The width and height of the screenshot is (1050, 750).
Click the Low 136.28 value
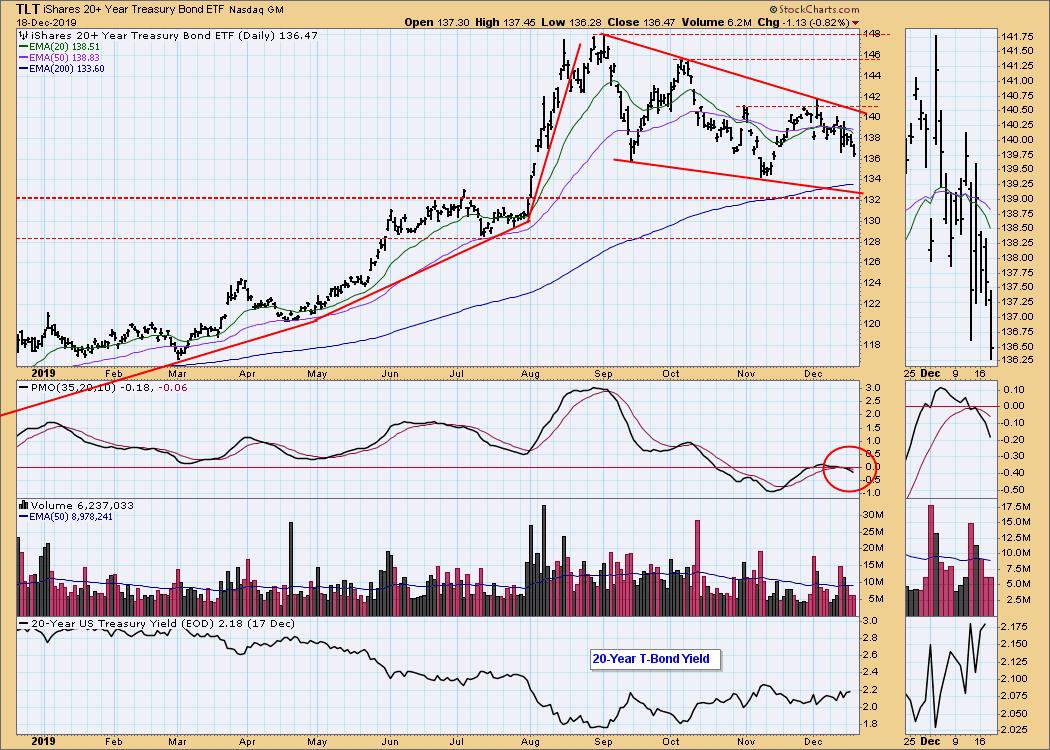click(571, 22)
